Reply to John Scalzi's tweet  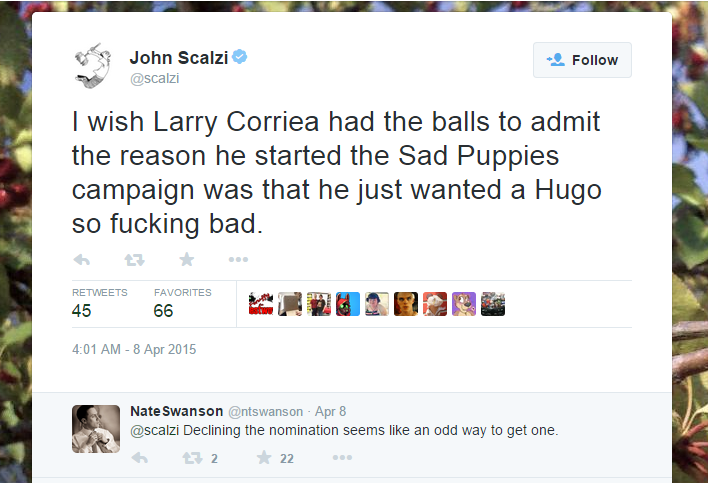tap(82, 260)
